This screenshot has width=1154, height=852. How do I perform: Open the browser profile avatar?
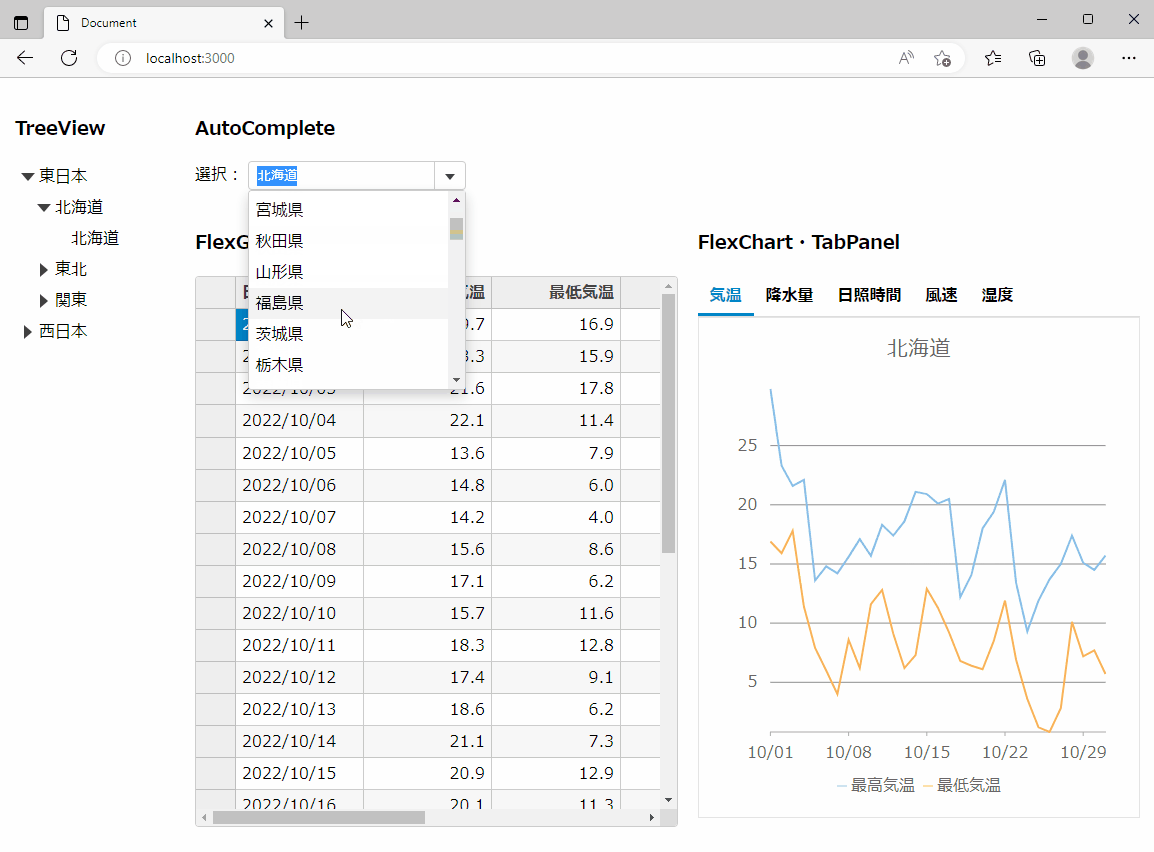(1083, 58)
